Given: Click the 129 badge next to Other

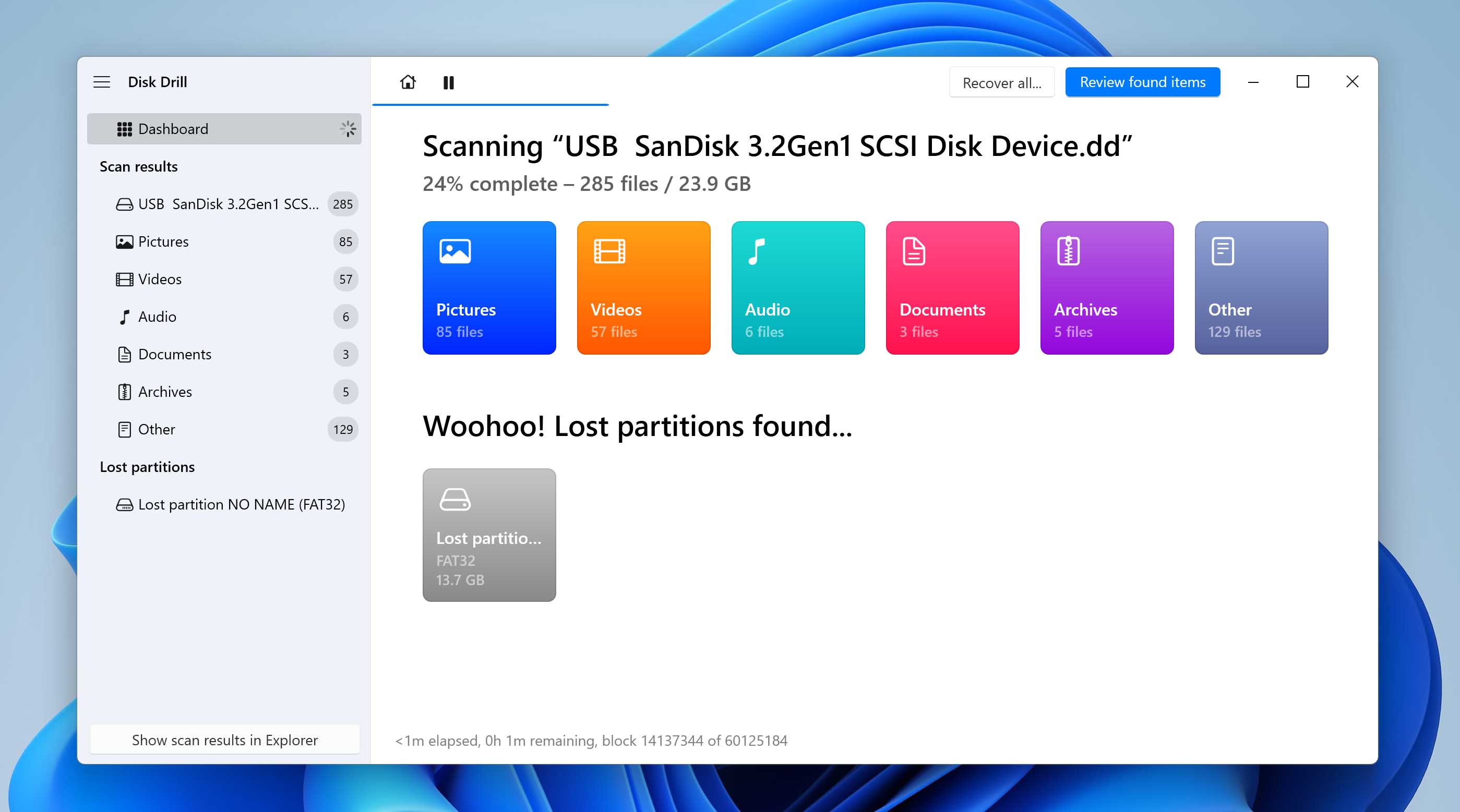Looking at the screenshot, I should click(x=342, y=429).
